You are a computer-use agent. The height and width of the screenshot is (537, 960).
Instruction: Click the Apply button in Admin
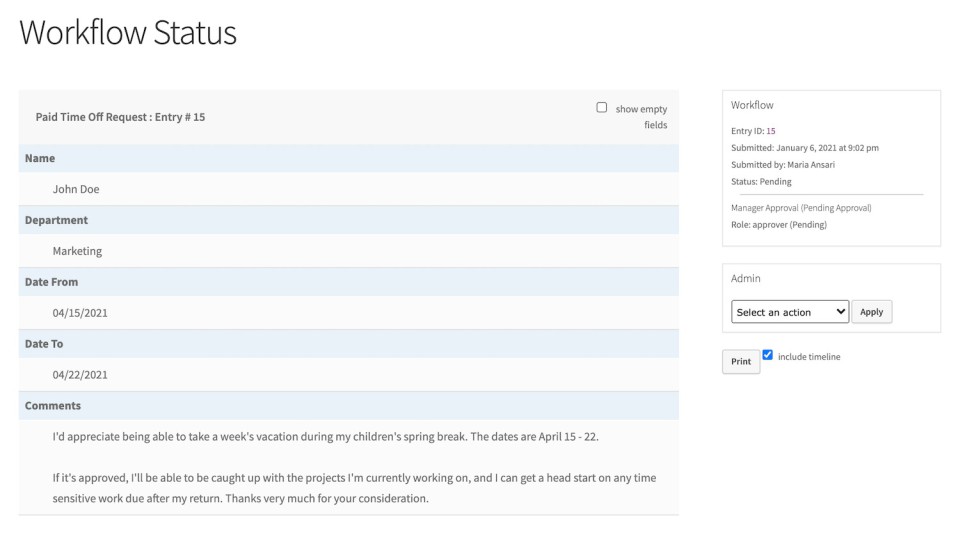pyautogui.click(x=871, y=312)
